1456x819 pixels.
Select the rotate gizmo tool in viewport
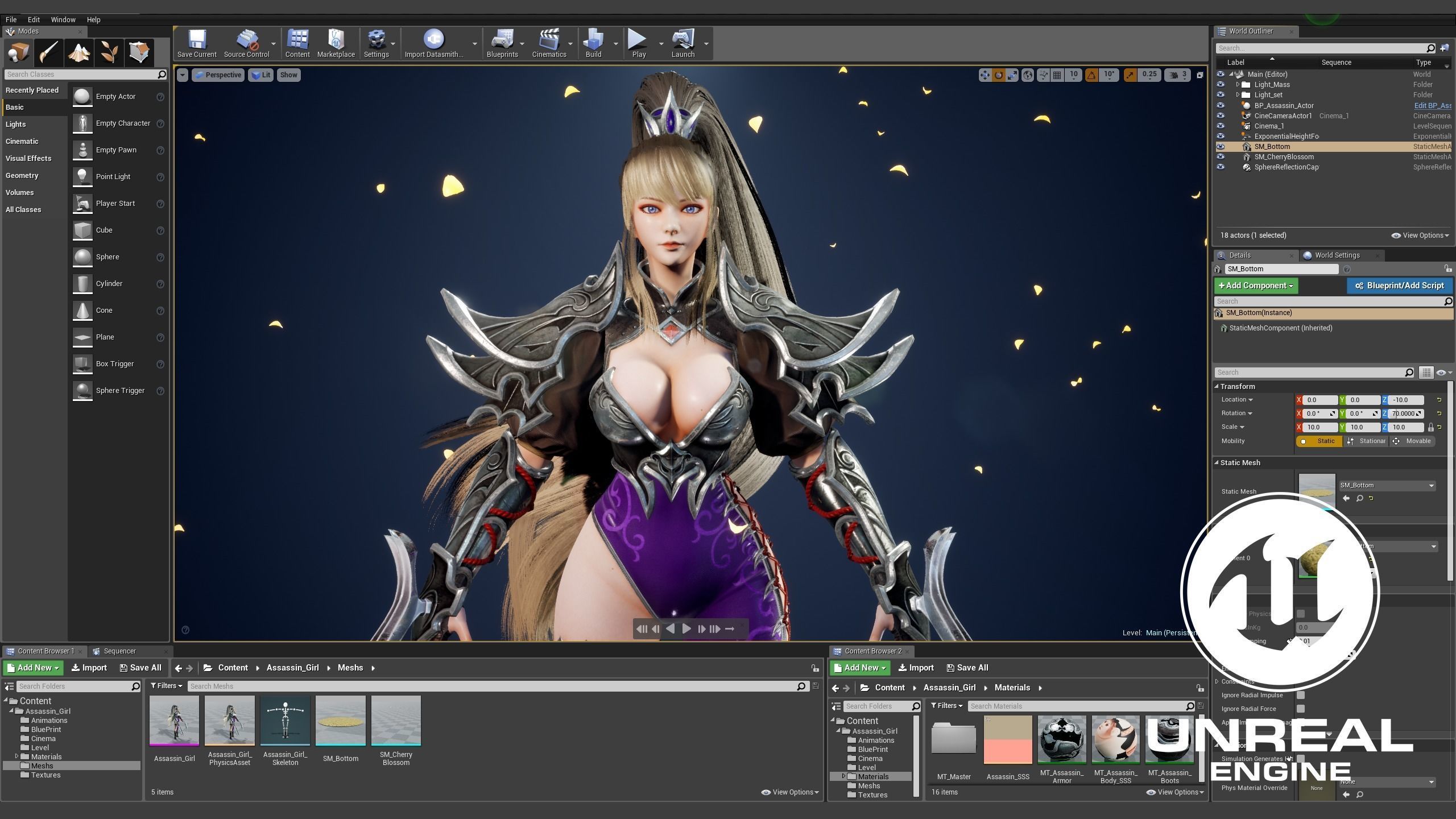[x=999, y=75]
